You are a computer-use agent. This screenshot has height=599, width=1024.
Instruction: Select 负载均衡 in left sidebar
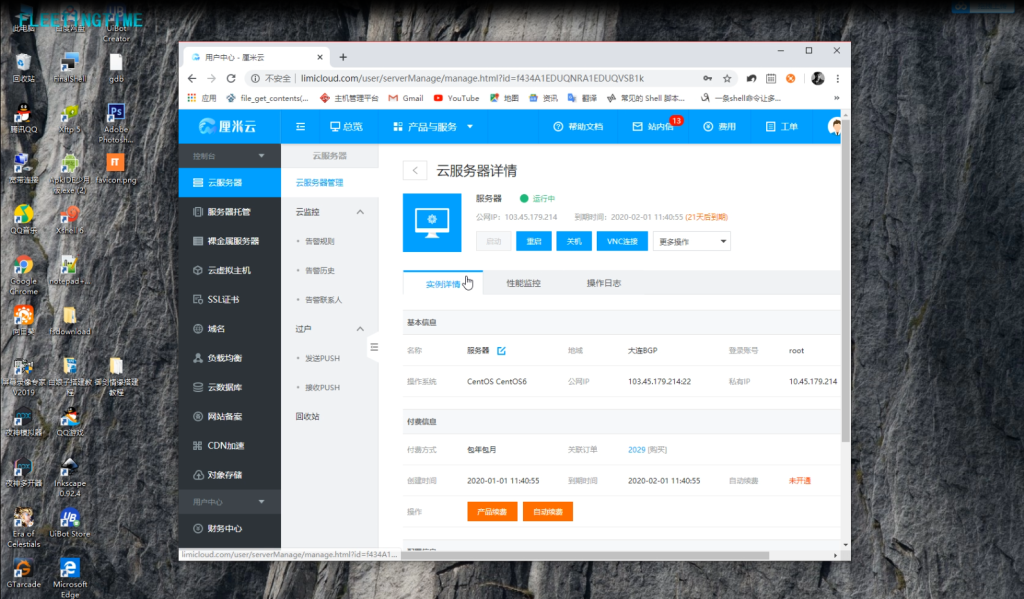point(230,358)
